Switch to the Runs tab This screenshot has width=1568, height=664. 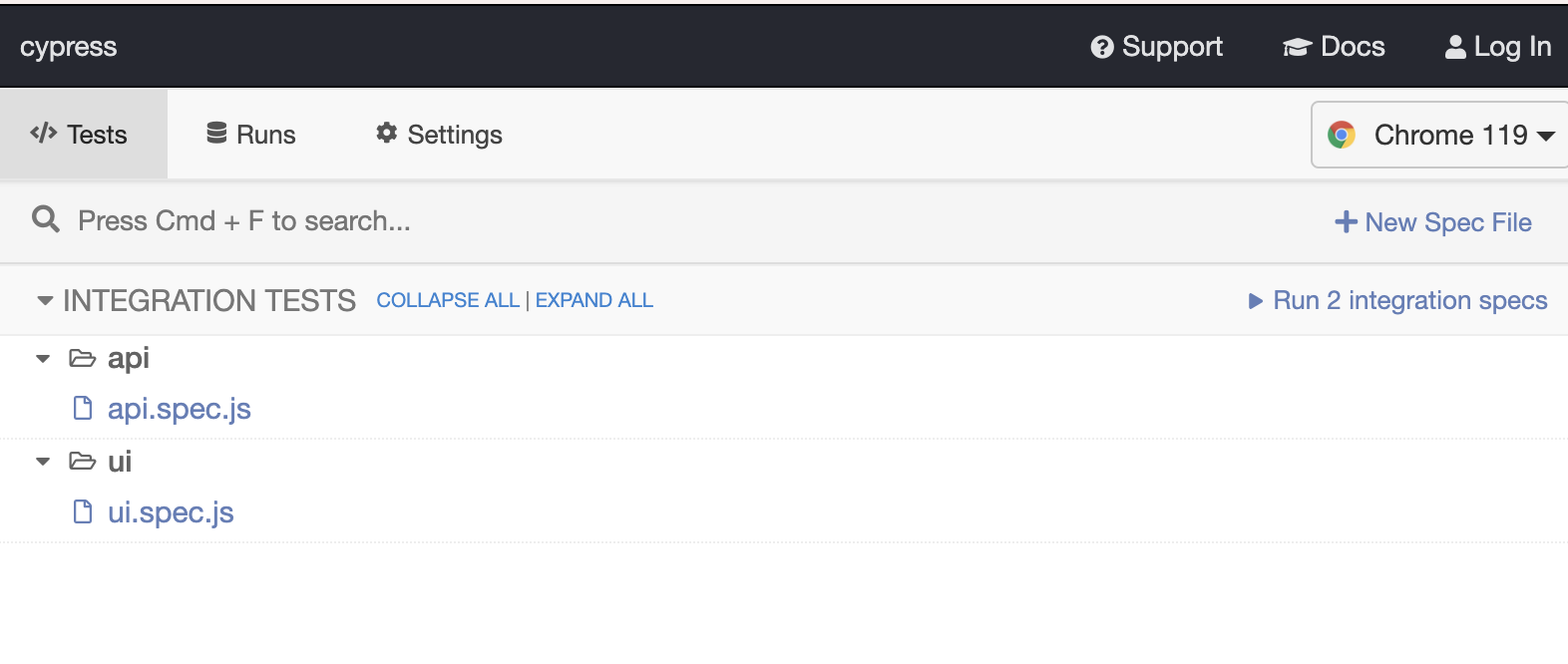coord(251,135)
